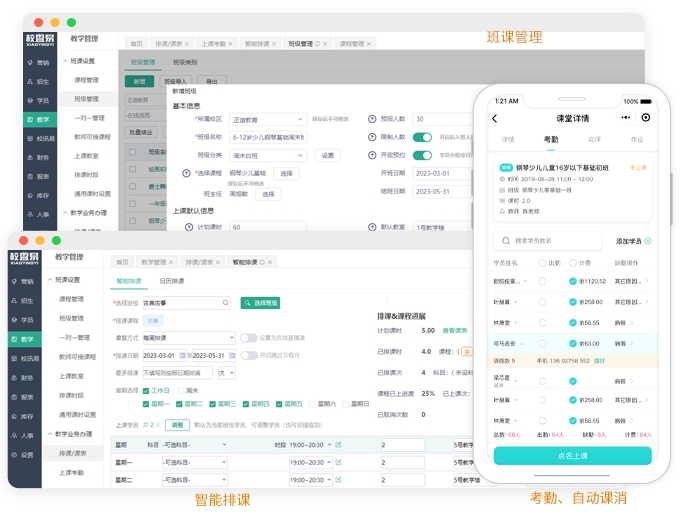This screenshot has height=518, width=689.
Task: Click the help icon beside 预招人数
Action: 372,119
